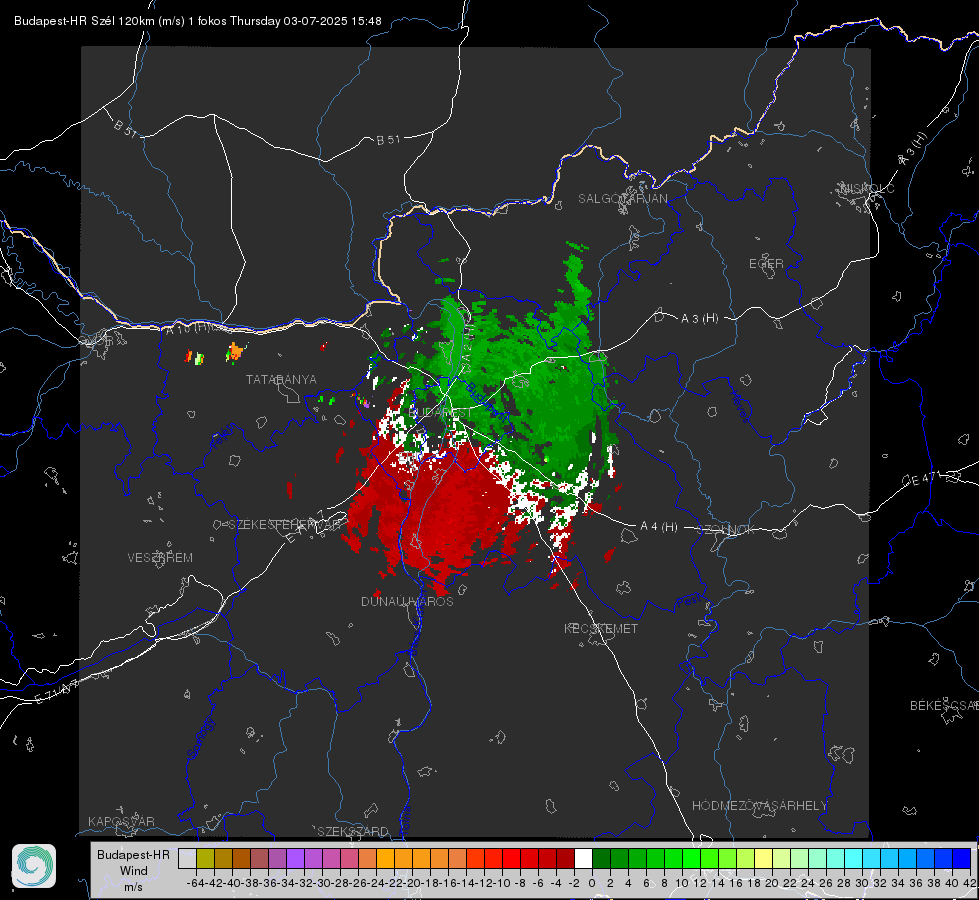Viewport: 979px width, 900px height.
Task: Click the SZOLNOK city label
Action: point(726,530)
